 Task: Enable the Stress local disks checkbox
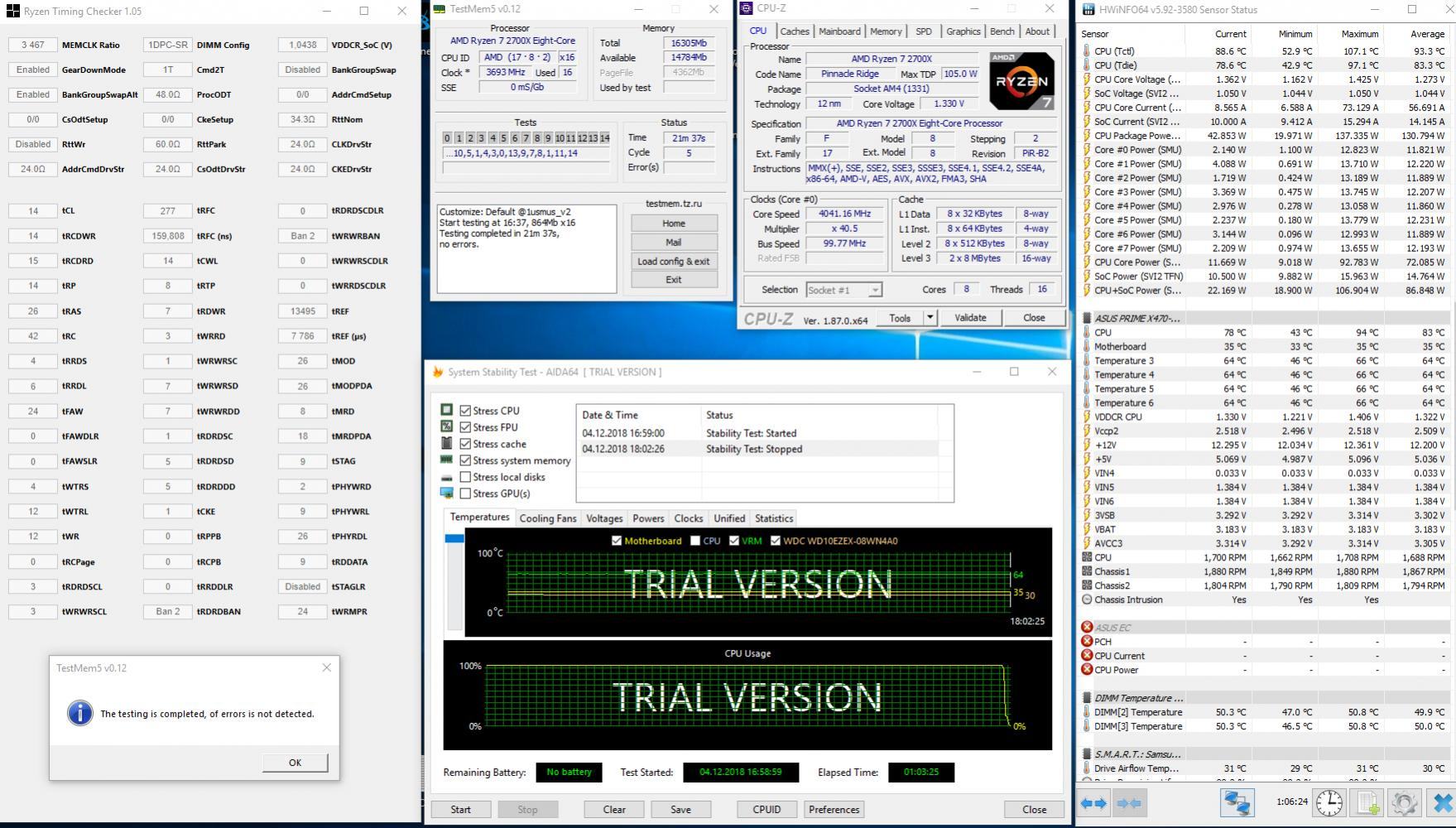(465, 477)
